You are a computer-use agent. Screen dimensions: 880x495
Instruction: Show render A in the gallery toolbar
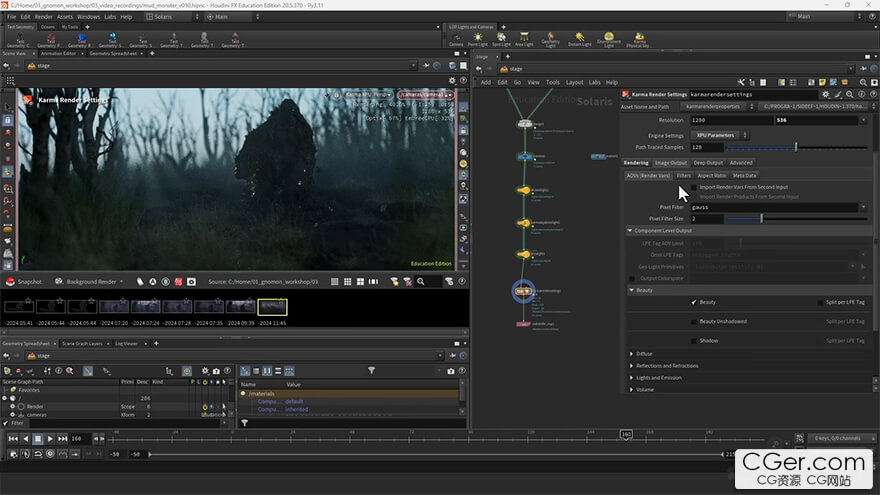(153, 282)
